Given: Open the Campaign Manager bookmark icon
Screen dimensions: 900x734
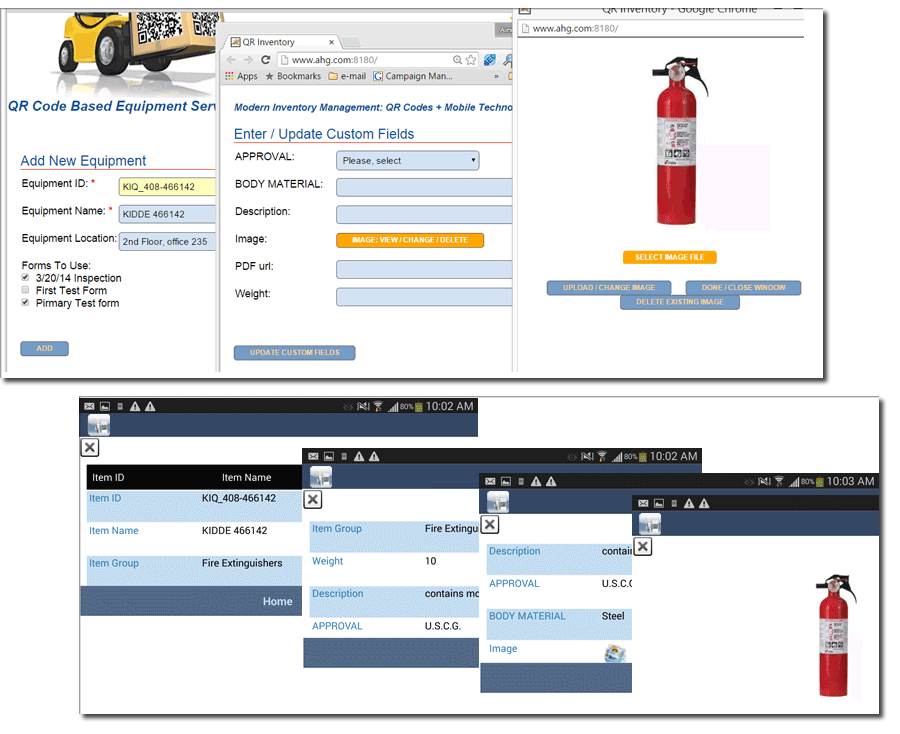Looking at the screenshot, I should (378, 74).
